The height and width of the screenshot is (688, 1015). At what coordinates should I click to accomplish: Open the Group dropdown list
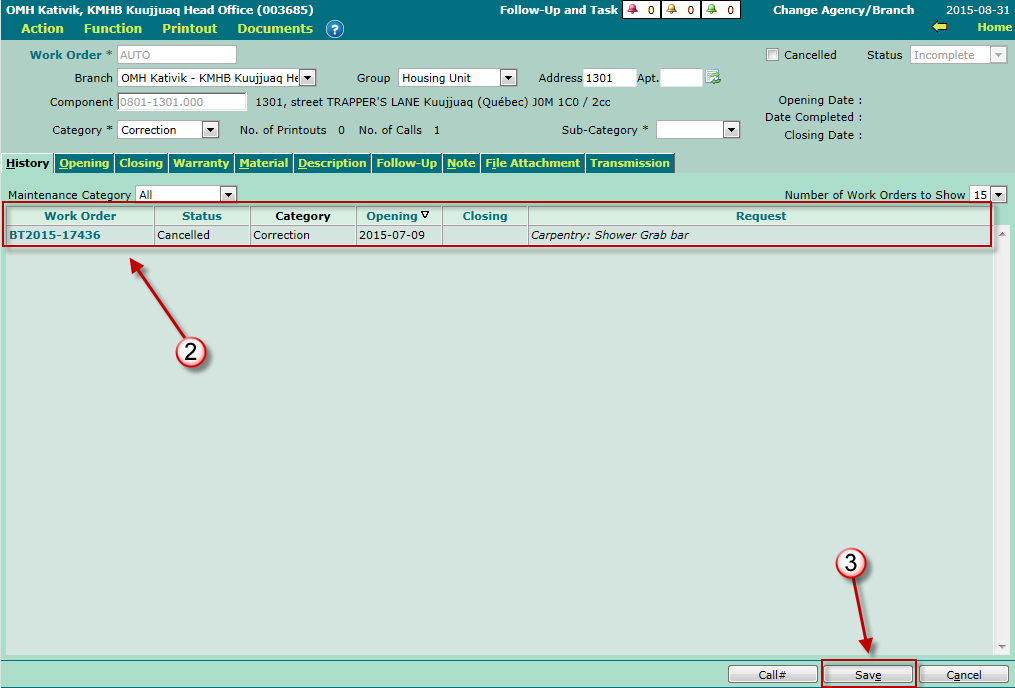508,77
